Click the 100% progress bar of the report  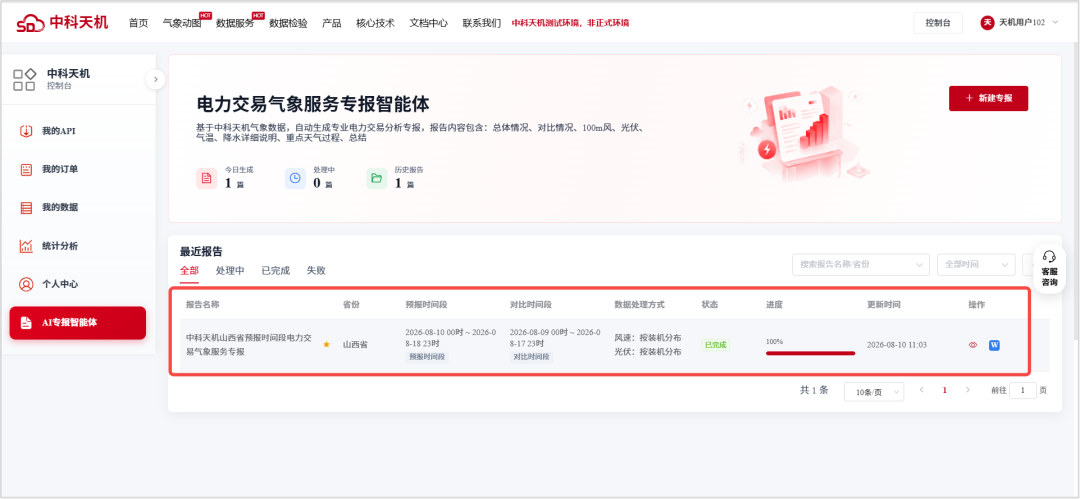(811, 353)
